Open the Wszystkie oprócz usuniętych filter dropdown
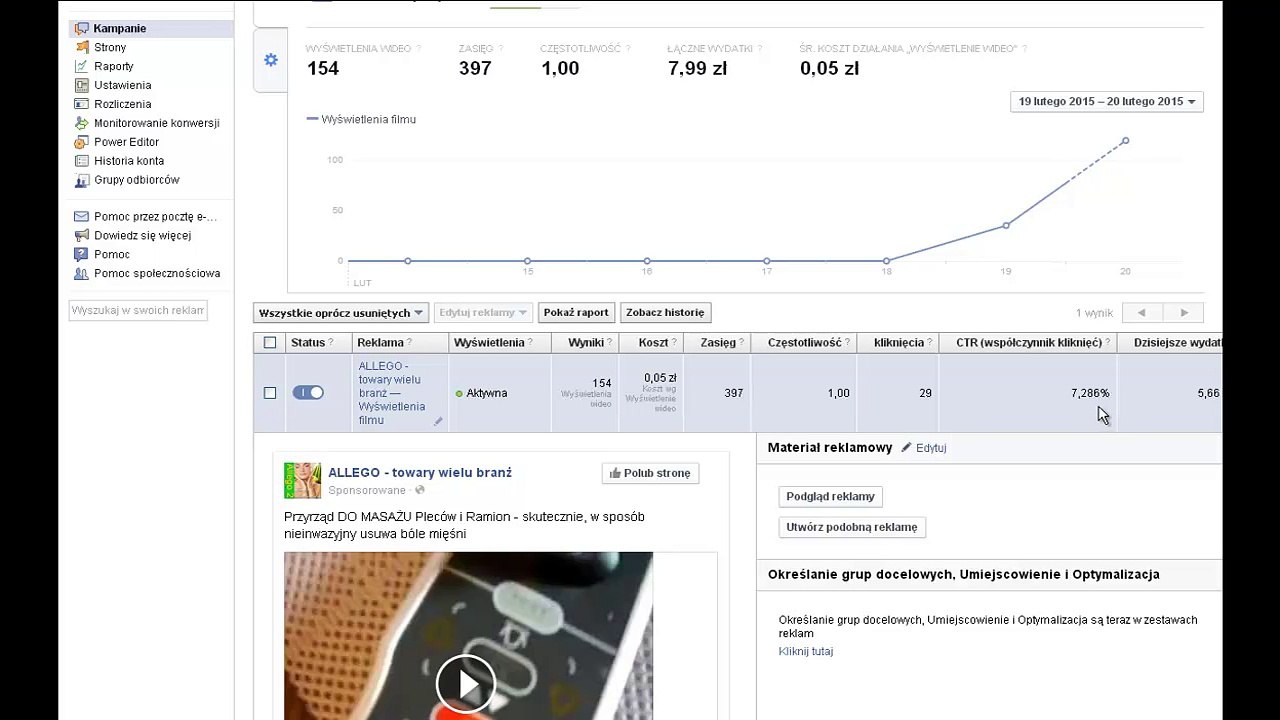The height and width of the screenshot is (720, 1280). 341,313
